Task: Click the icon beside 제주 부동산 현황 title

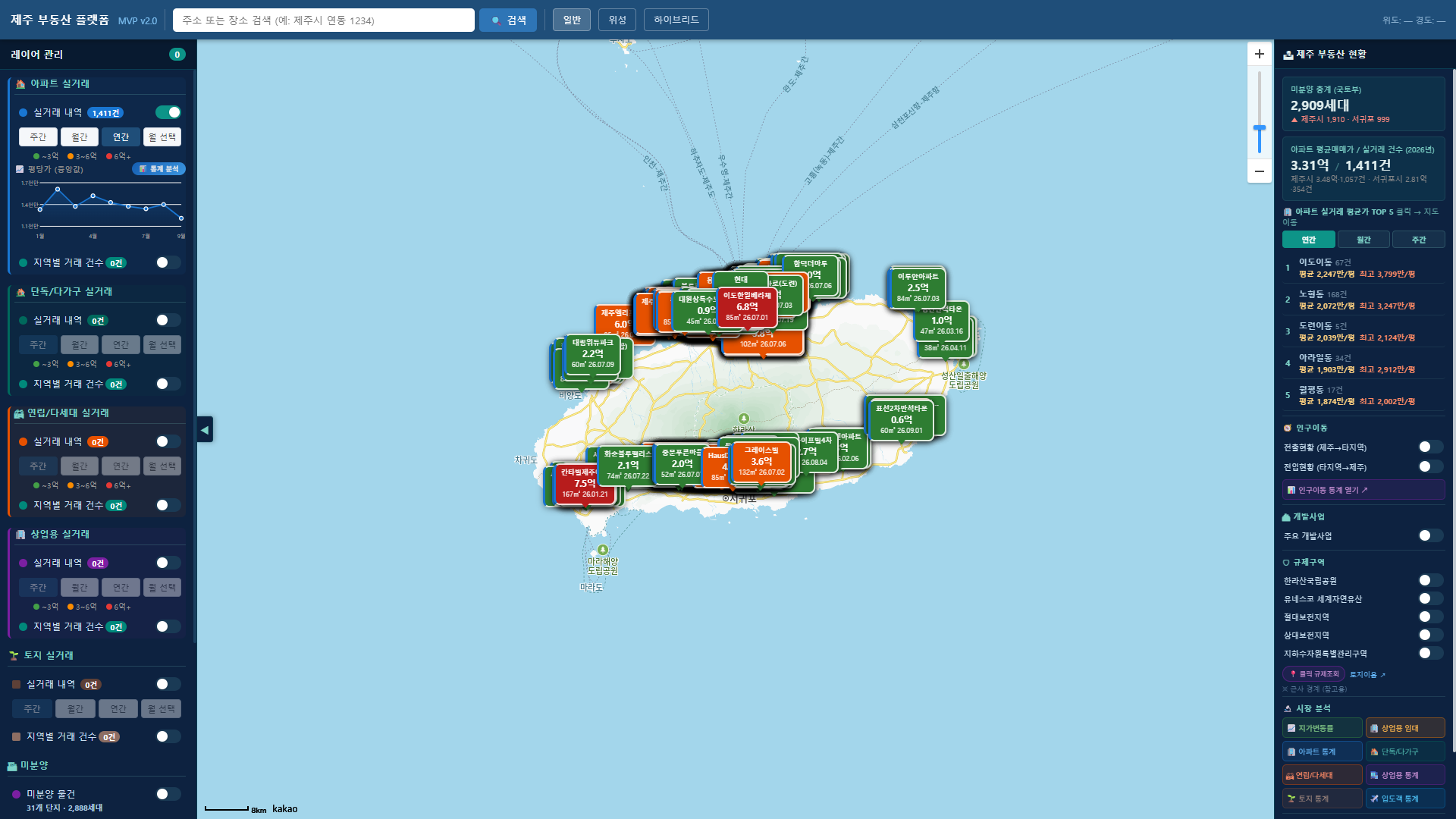Action: click(x=1288, y=55)
